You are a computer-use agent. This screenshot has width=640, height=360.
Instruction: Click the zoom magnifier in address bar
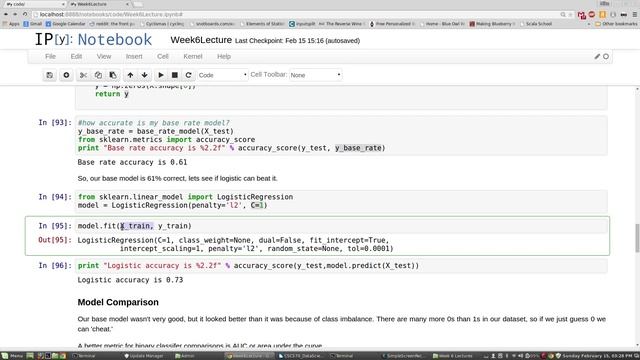pyautogui.click(x=563, y=15)
